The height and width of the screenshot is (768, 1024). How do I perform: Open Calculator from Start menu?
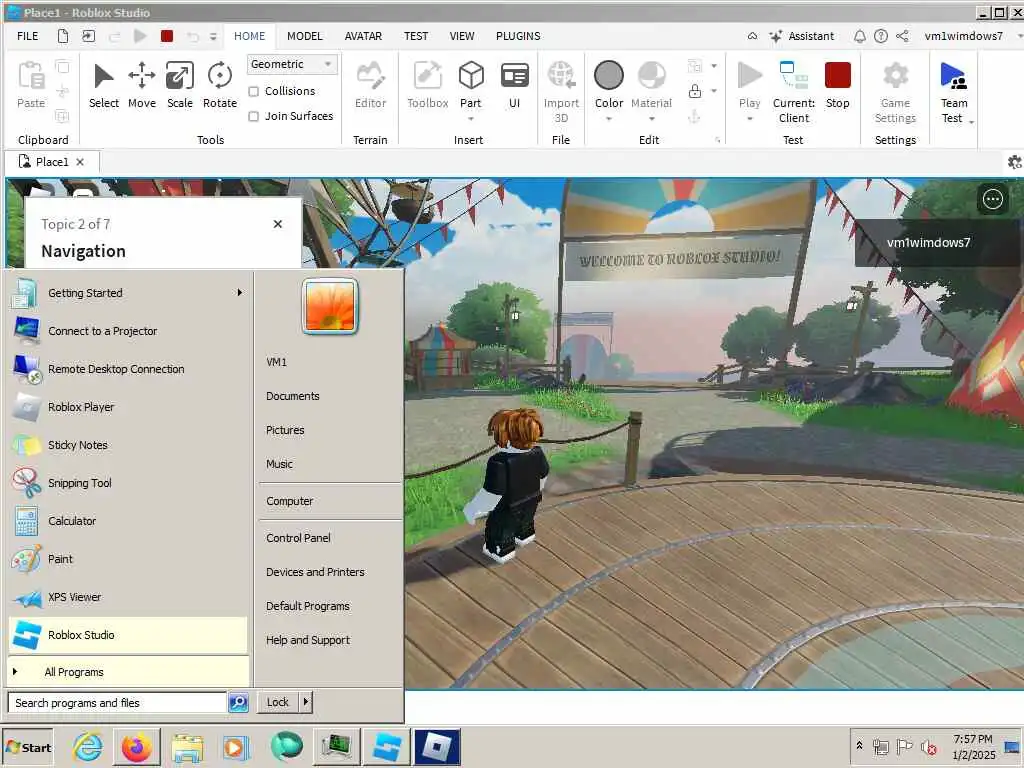click(x=129, y=520)
